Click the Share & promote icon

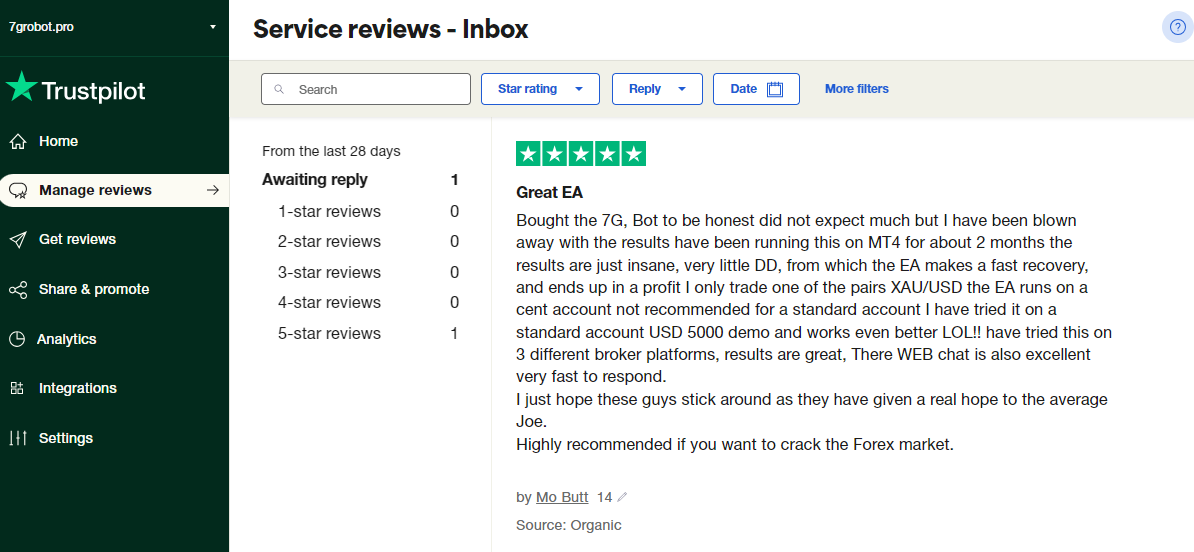pos(17,290)
